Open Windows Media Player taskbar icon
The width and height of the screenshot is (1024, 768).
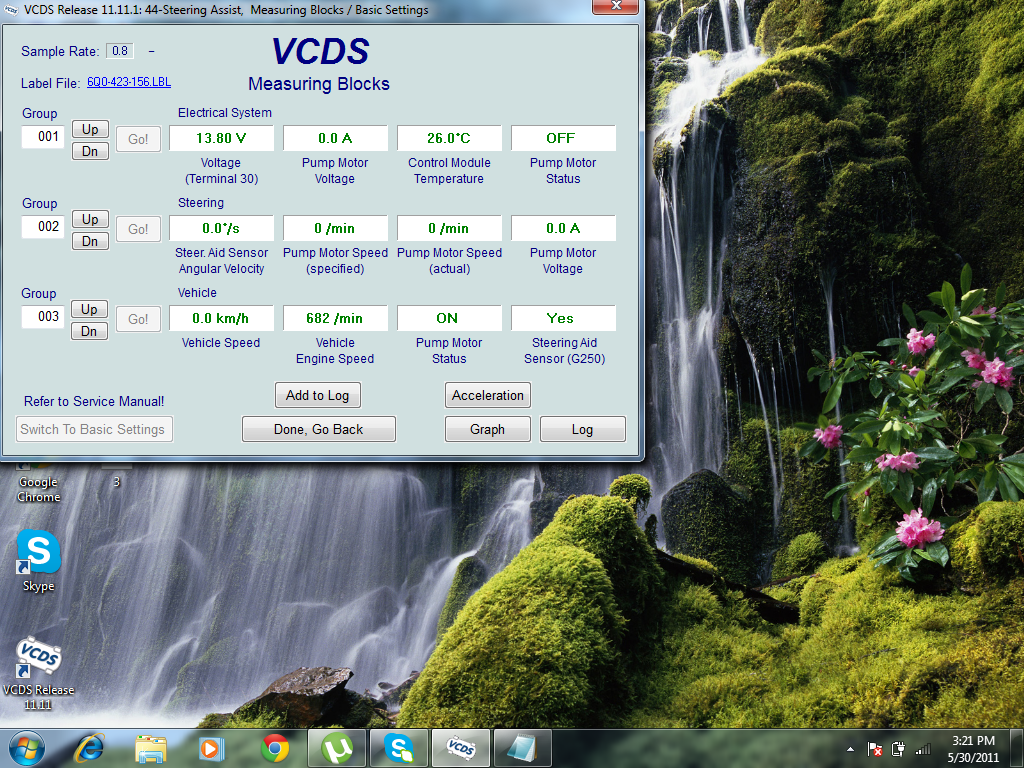[212, 747]
